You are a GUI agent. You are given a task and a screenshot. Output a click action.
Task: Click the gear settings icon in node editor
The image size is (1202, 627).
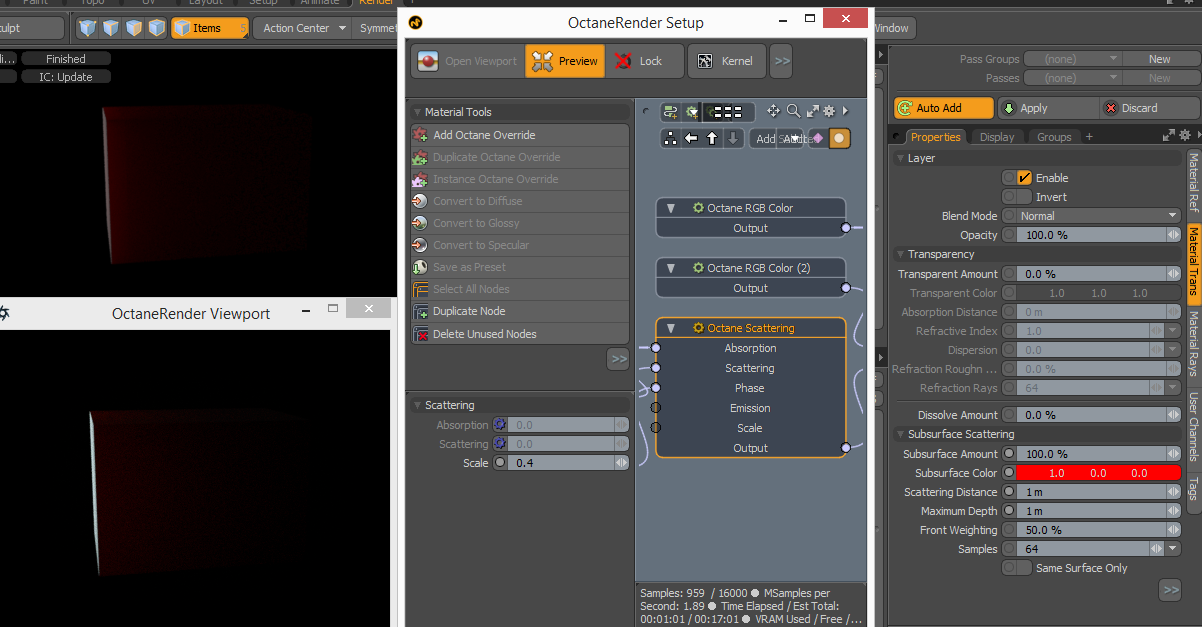click(829, 111)
